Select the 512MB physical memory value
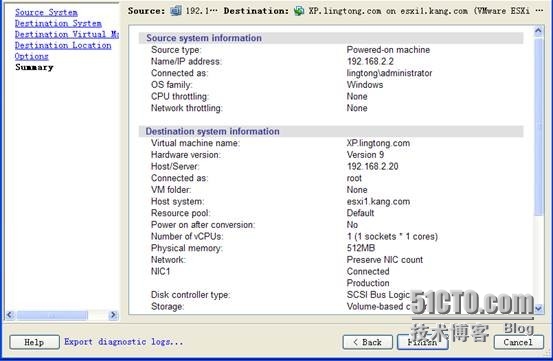Image resolution: width=553 pixels, height=361 pixels. coord(361,248)
